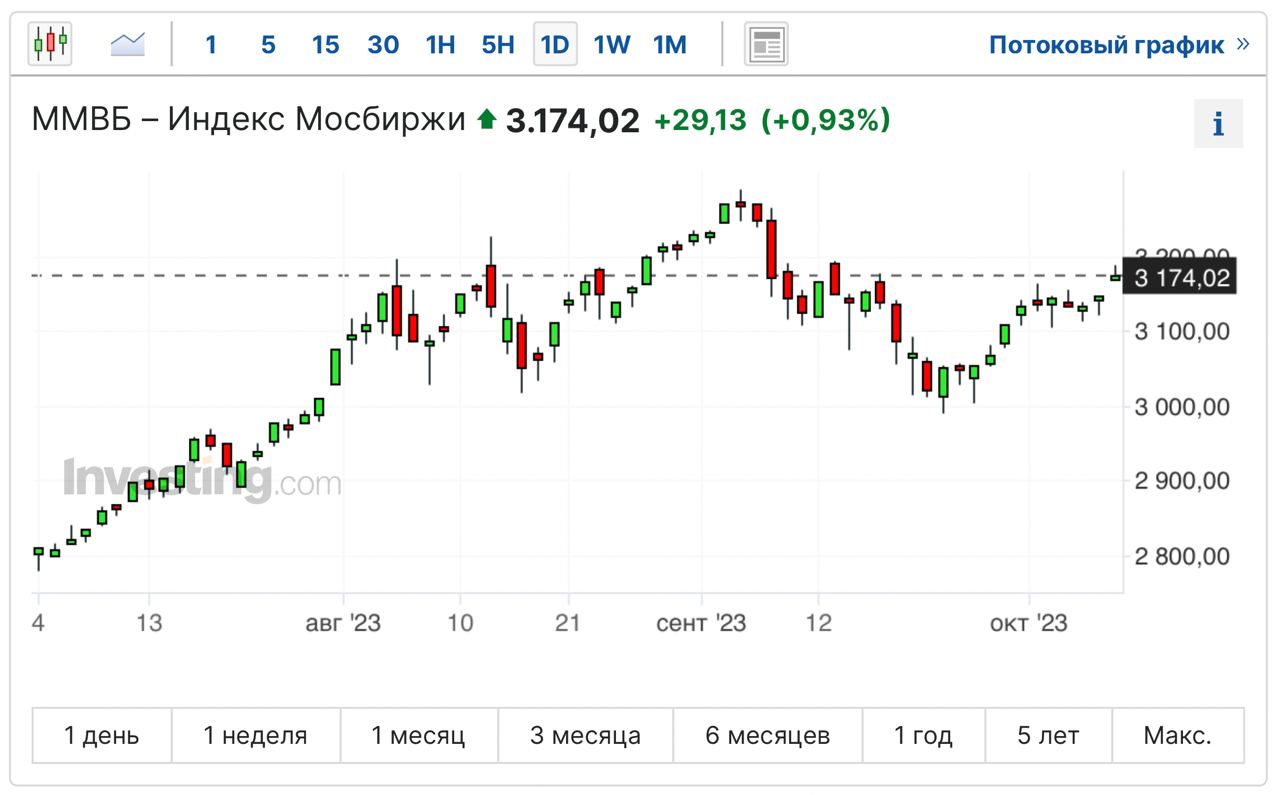Click the ММВБ – Индекс Мосбиржи title
This screenshot has width=1280, height=795.
coord(249,120)
